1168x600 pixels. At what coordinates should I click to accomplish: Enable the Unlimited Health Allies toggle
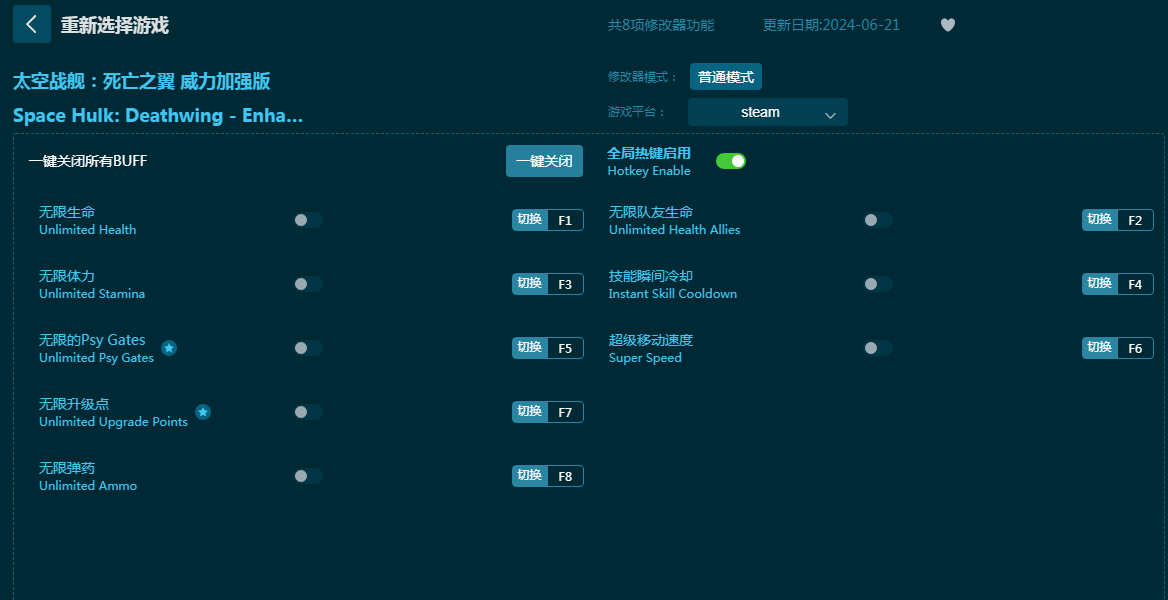pyautogui.click(x=877, y=220)
